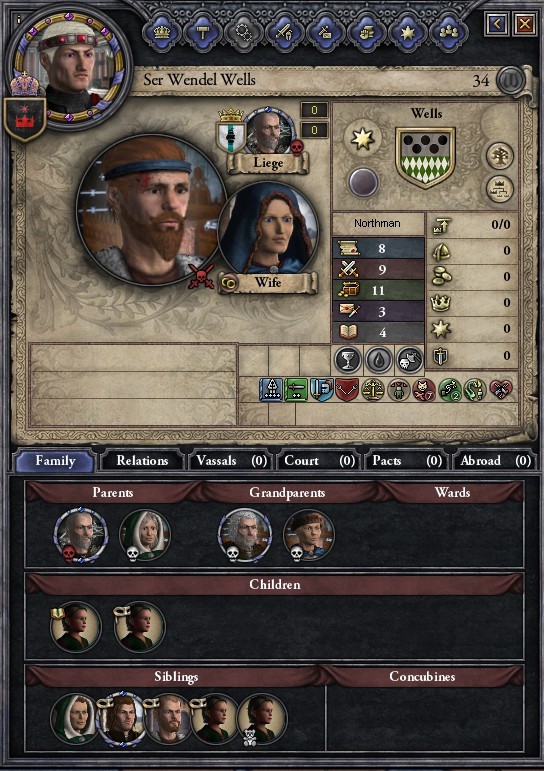
Task: Click the Liege portrait button
Action: click(x=269, y=132)
